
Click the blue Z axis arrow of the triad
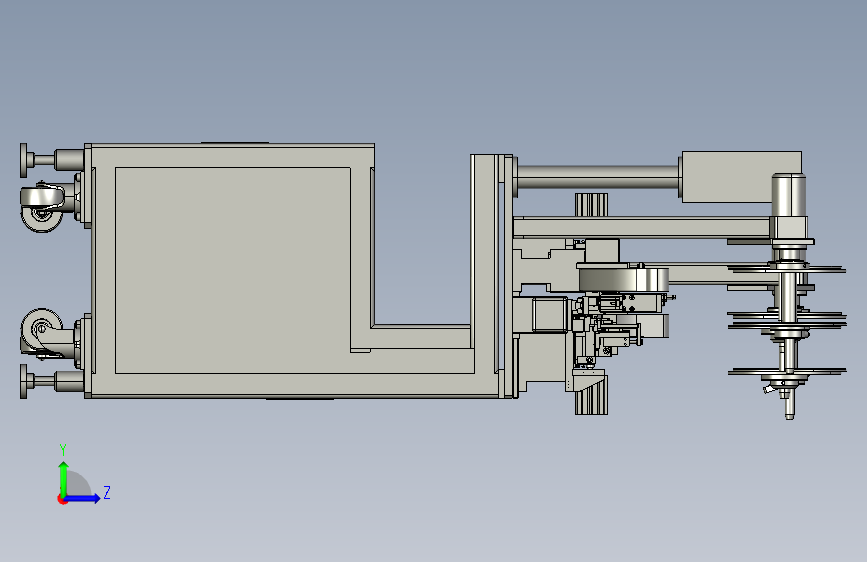pos(83,498)
